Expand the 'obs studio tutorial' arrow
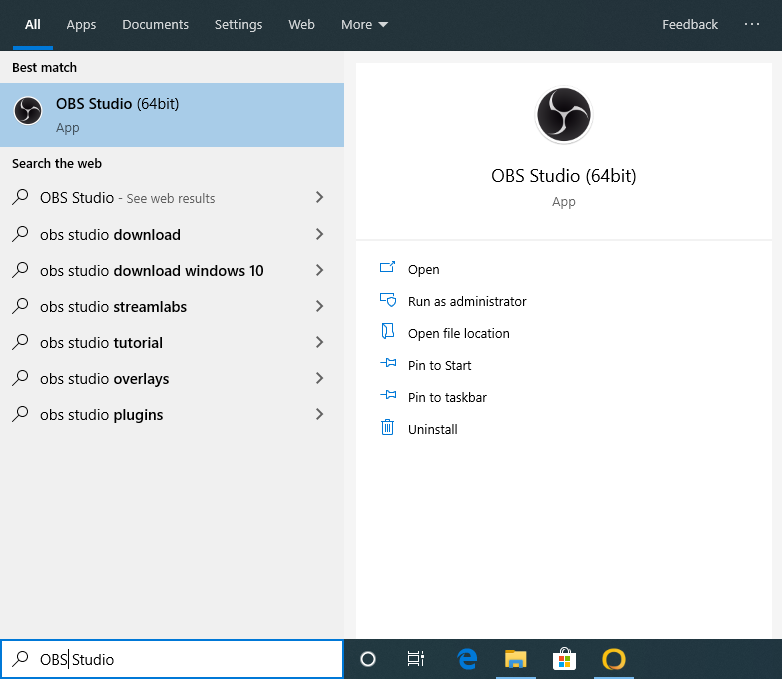The width and height of the screenshot is (782, 679). (320, 342)
